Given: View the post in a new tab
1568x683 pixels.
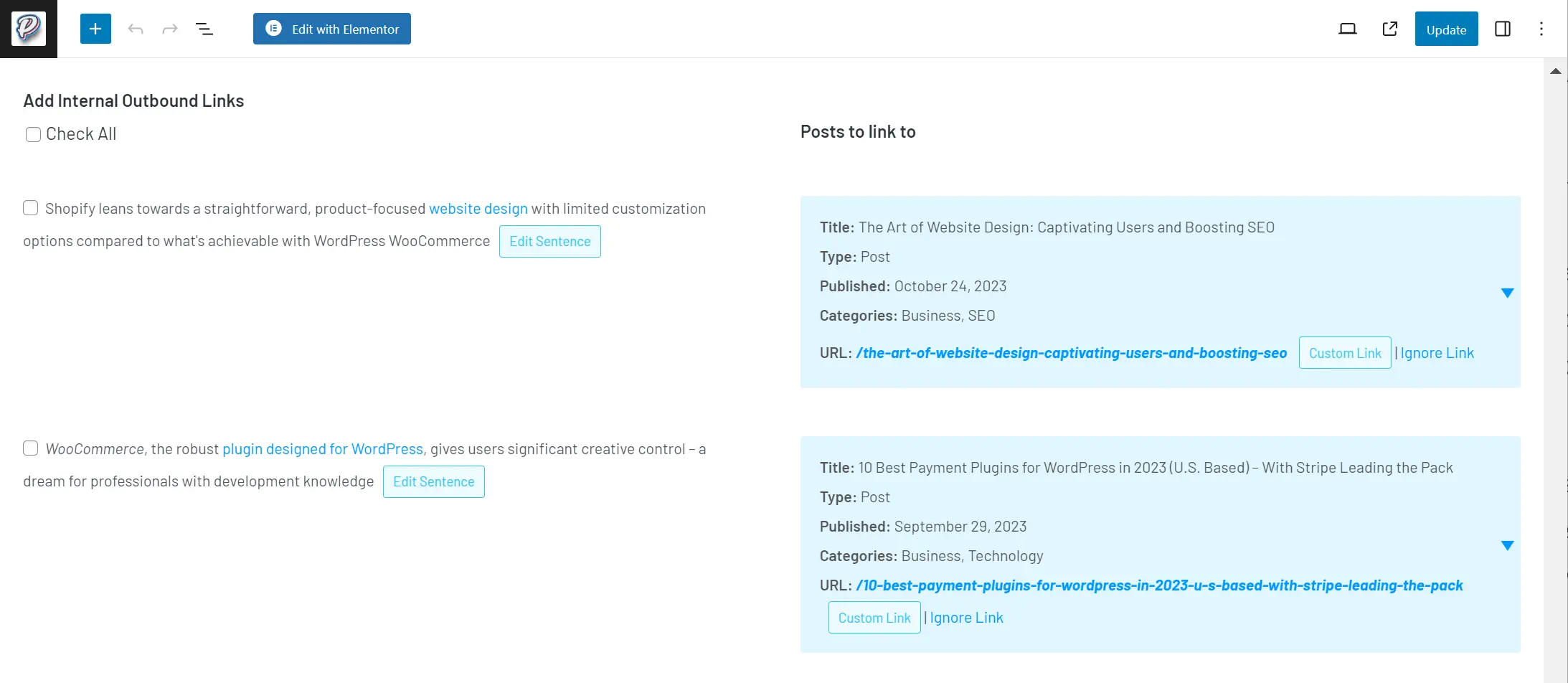Looking at the screenshot, I should [x=1389, y=29].
